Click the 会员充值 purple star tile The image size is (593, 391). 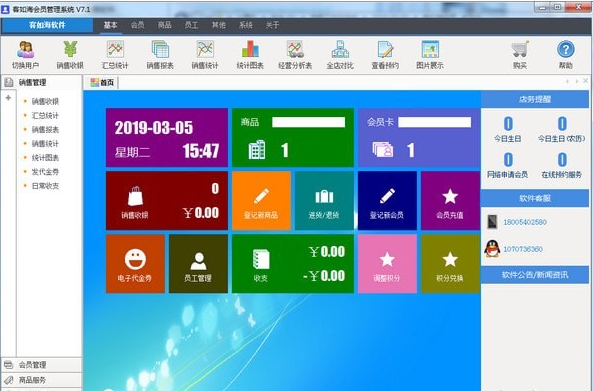450,200
